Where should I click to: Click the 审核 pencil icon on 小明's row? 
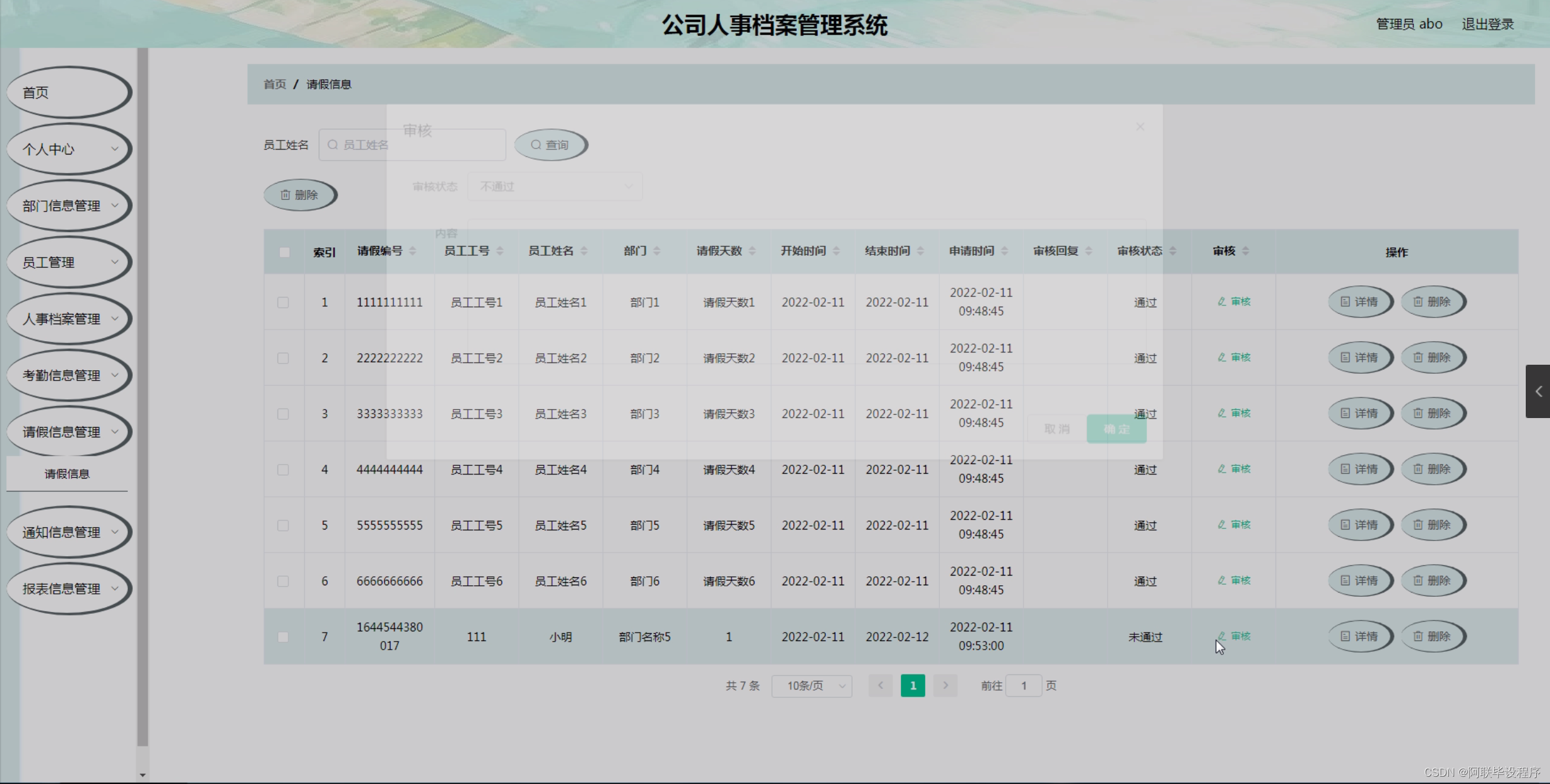(1220, 636)
